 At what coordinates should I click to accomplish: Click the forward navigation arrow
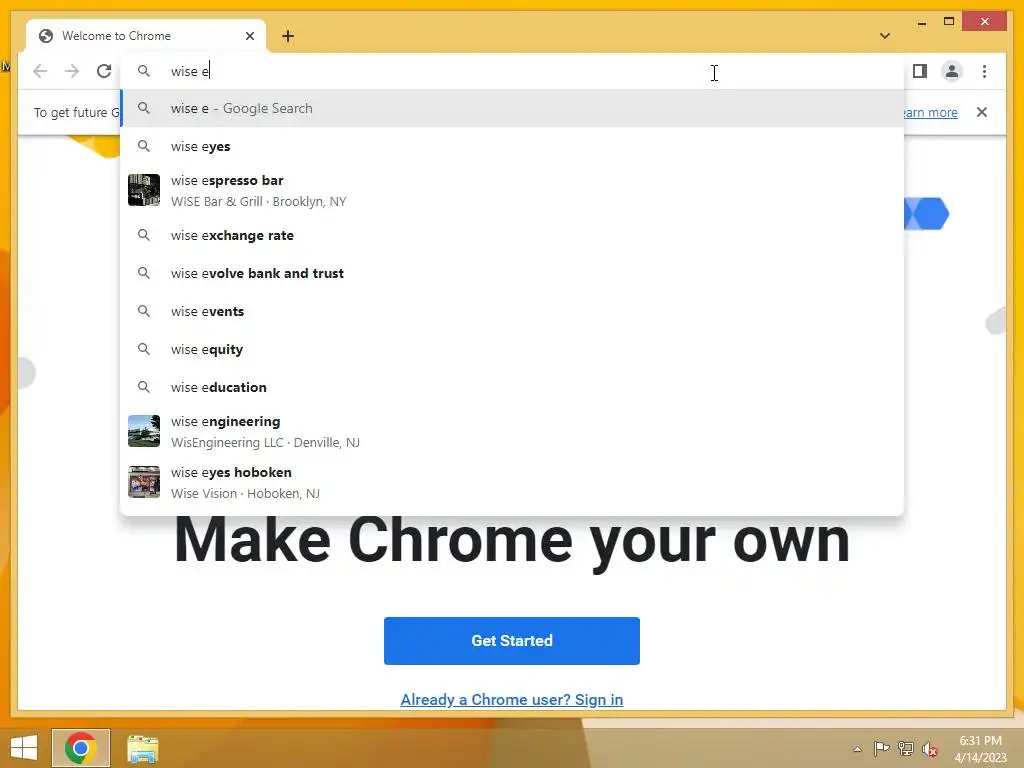[x=72, y=71]
